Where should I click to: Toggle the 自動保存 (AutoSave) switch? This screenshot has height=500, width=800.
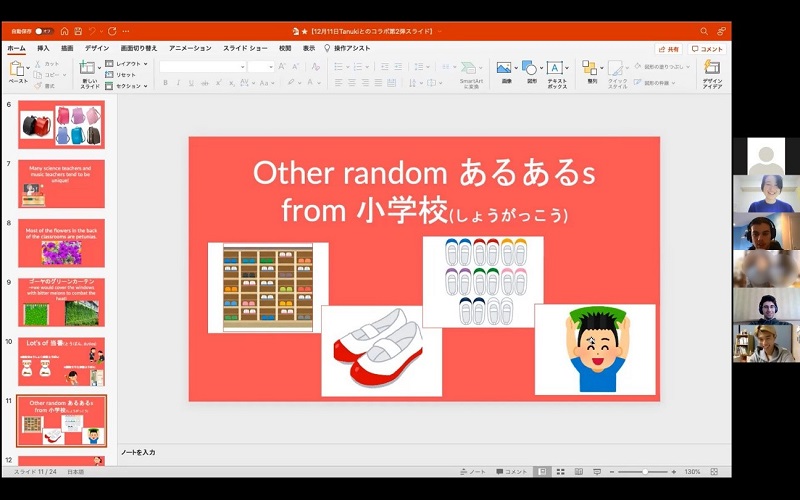click(x=44, y=31)
